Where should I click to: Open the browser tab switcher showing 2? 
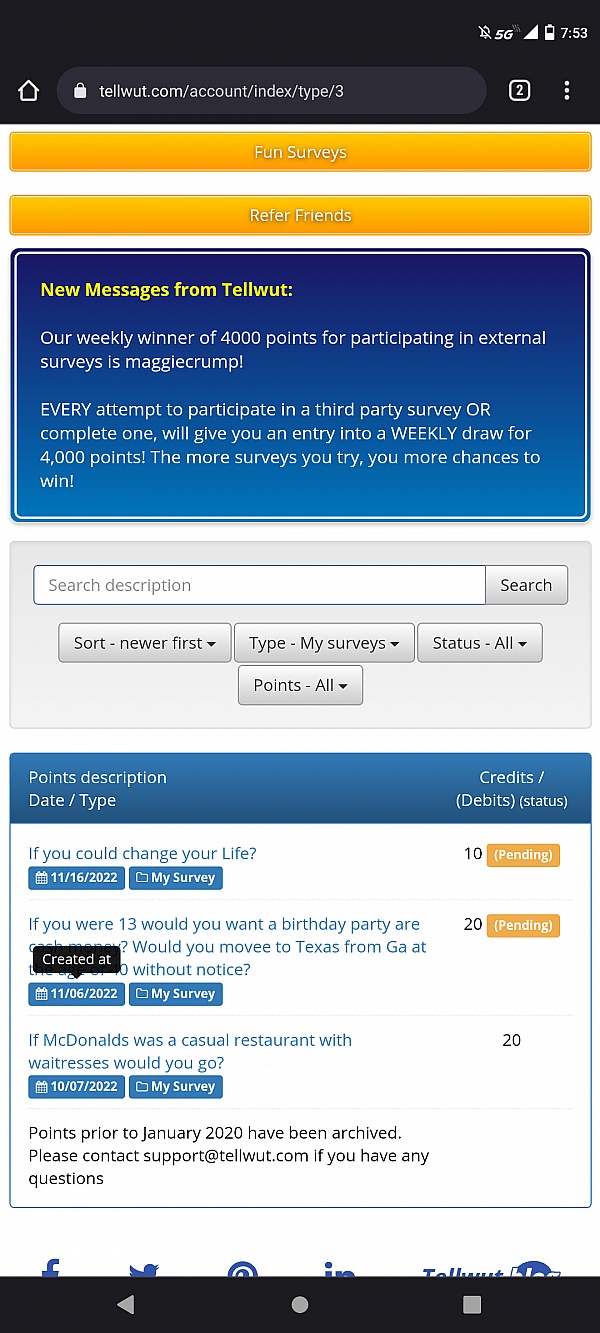[x=519, y=91]
